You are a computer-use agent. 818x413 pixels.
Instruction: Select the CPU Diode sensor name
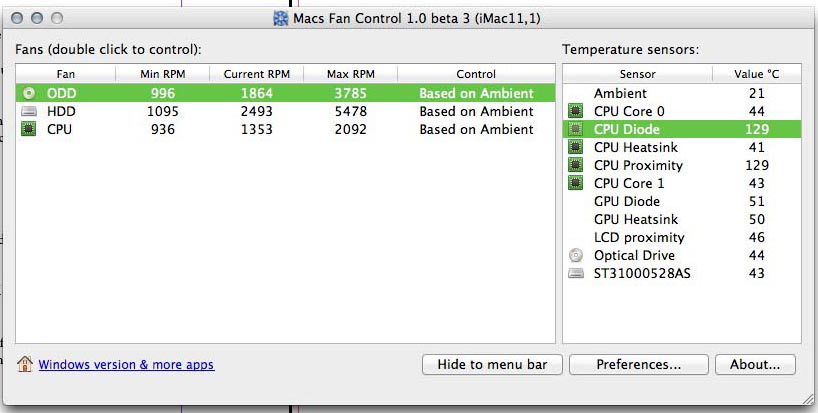(627, 129)
